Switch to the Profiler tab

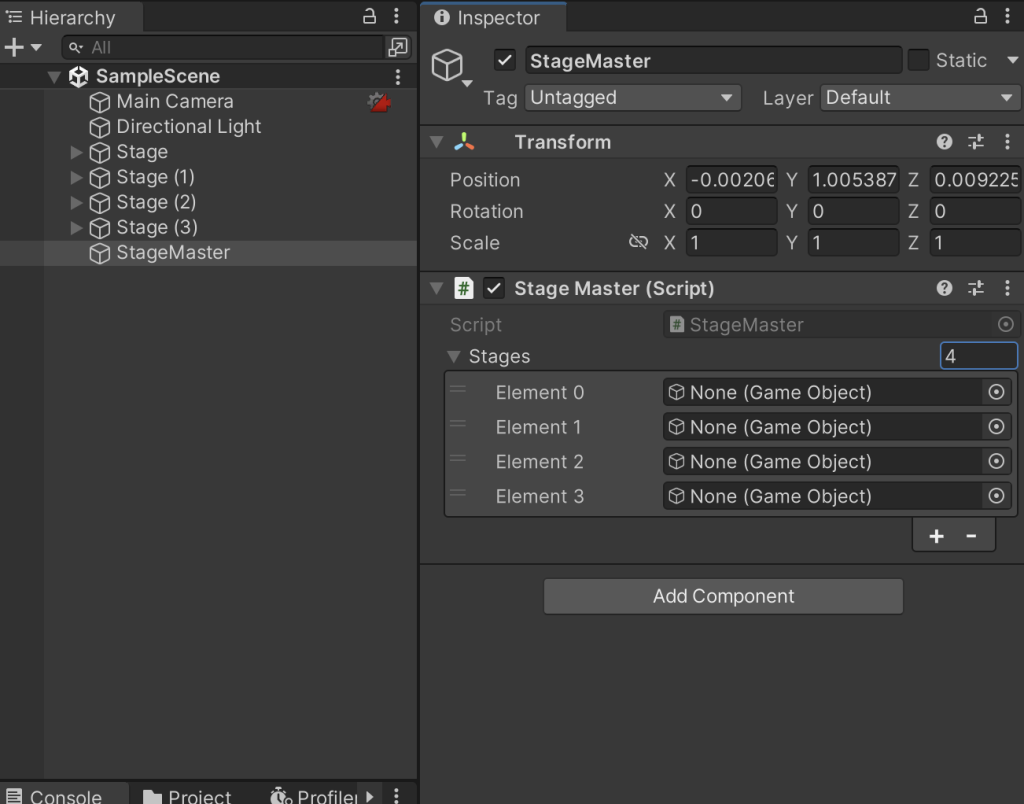[313, 794]
